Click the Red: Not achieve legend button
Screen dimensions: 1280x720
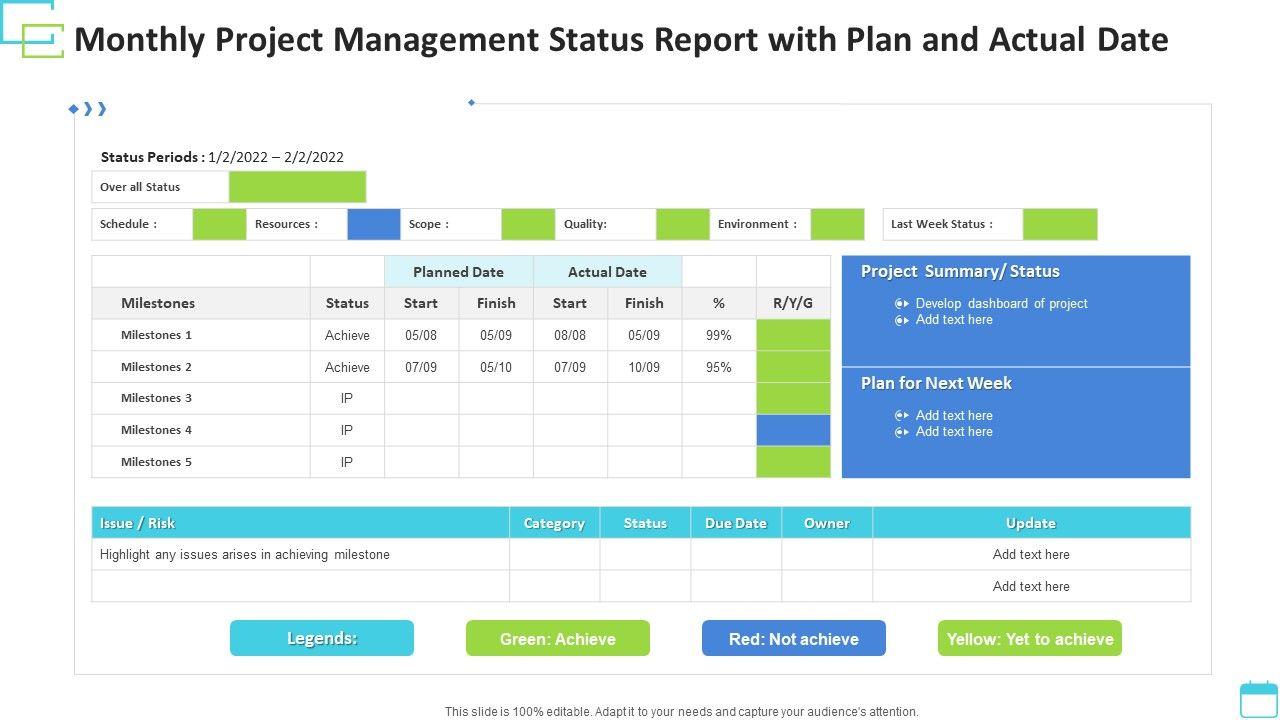(793, 638)
